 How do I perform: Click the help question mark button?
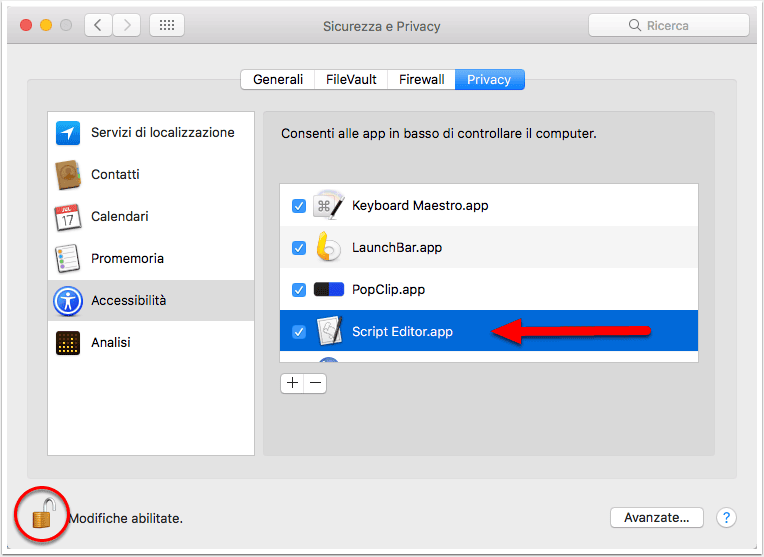(726, 518)
